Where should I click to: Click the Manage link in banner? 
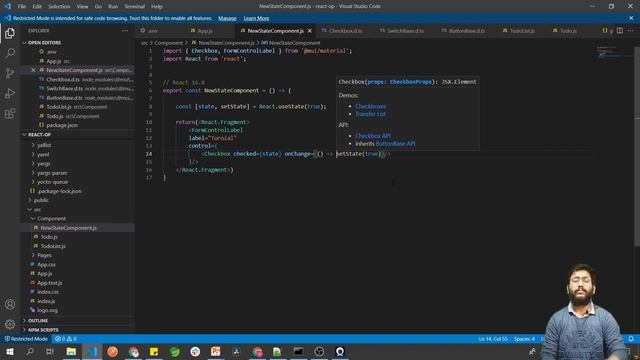(227, 18)
